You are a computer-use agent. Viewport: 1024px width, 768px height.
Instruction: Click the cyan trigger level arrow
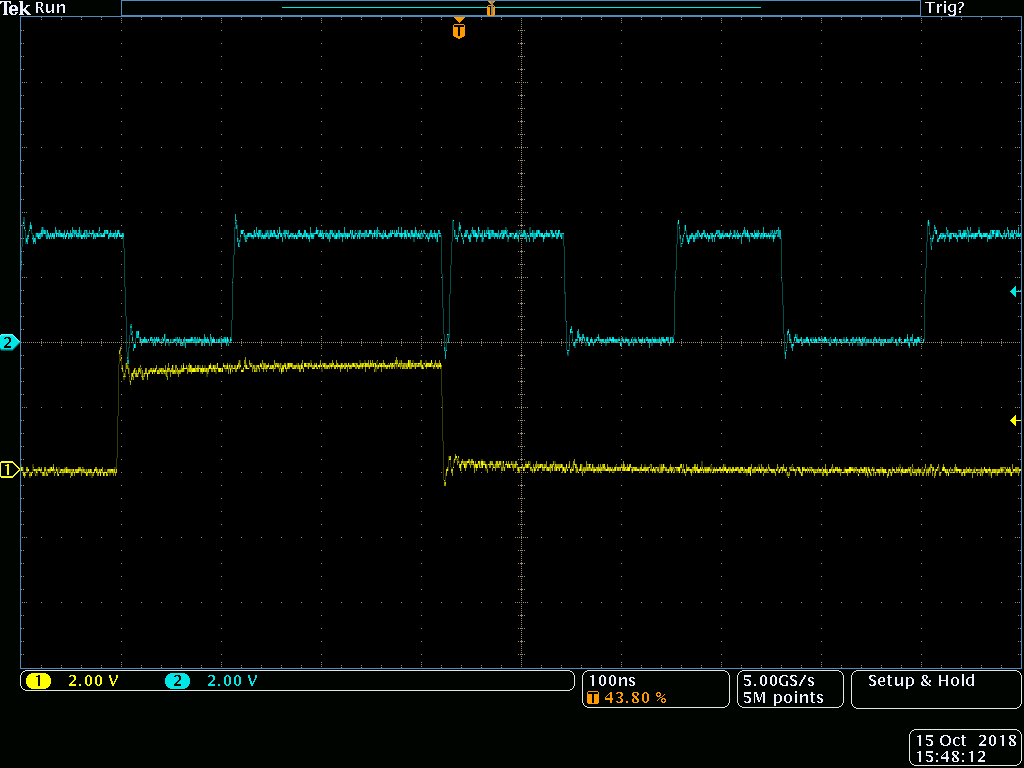(1014, 292)
